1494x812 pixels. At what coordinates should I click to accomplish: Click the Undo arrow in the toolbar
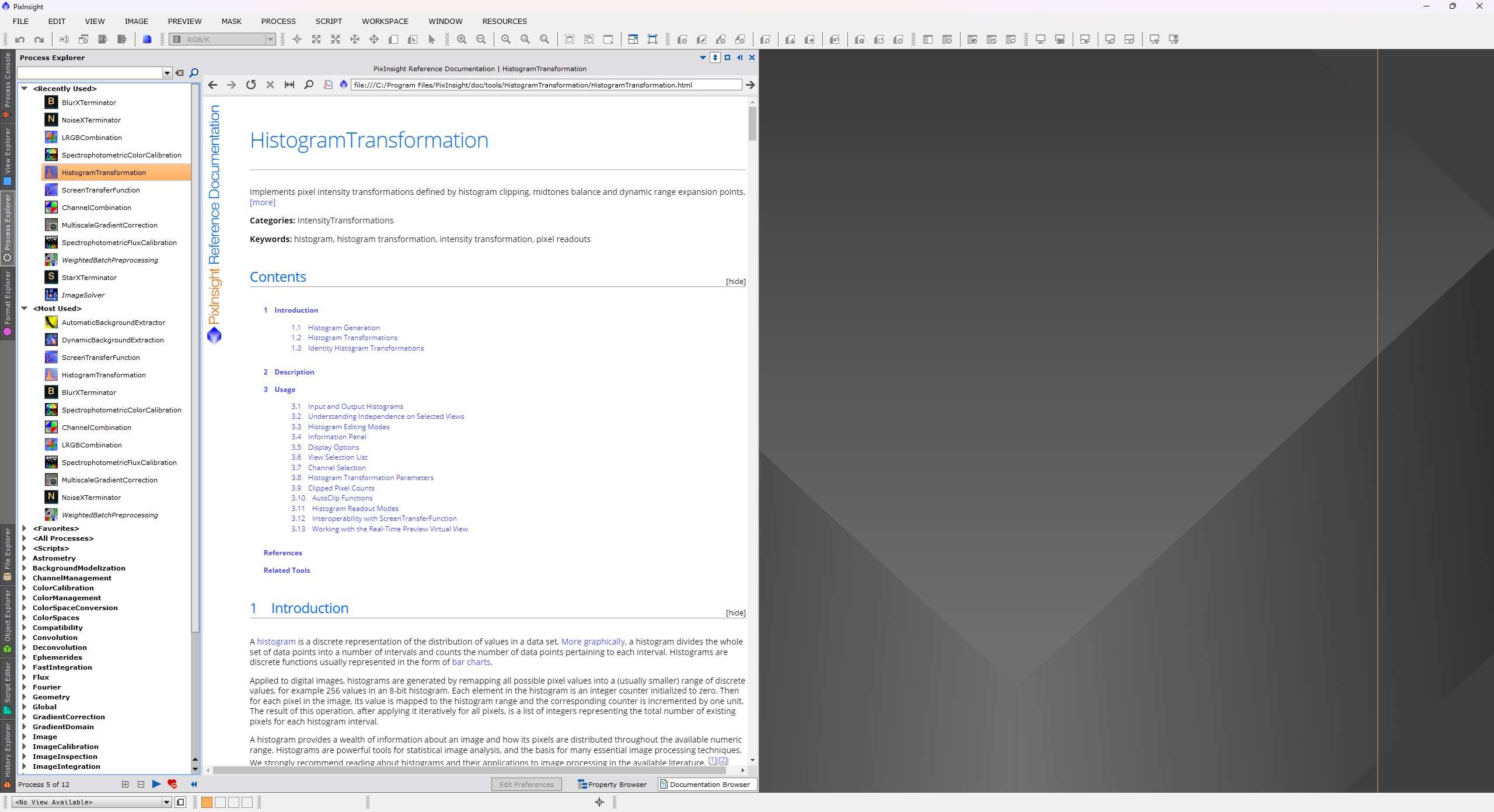[20, 40]
